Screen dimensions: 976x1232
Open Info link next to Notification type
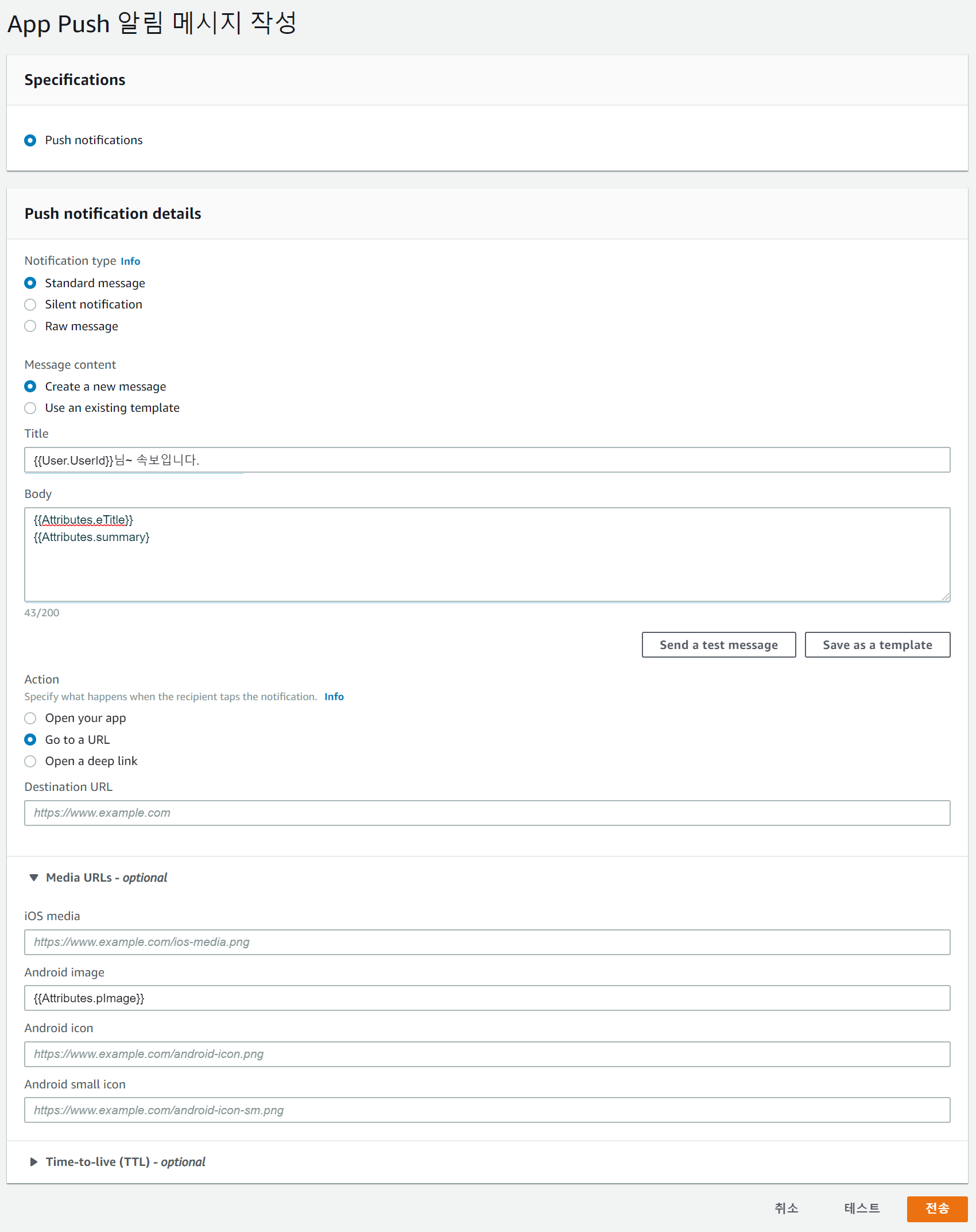coord(130,261)
